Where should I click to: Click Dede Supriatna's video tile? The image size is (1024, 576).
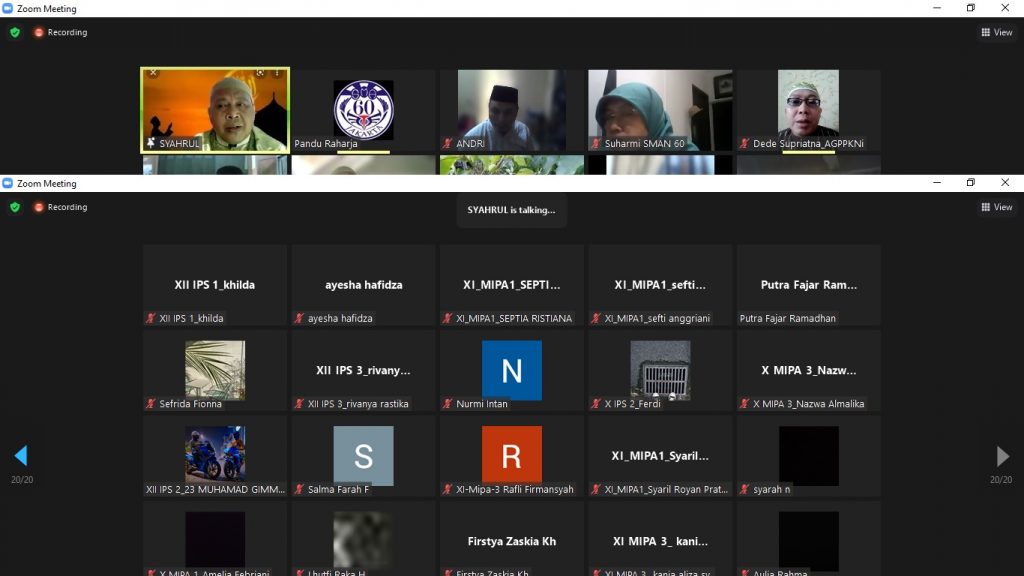coord(808,108)
